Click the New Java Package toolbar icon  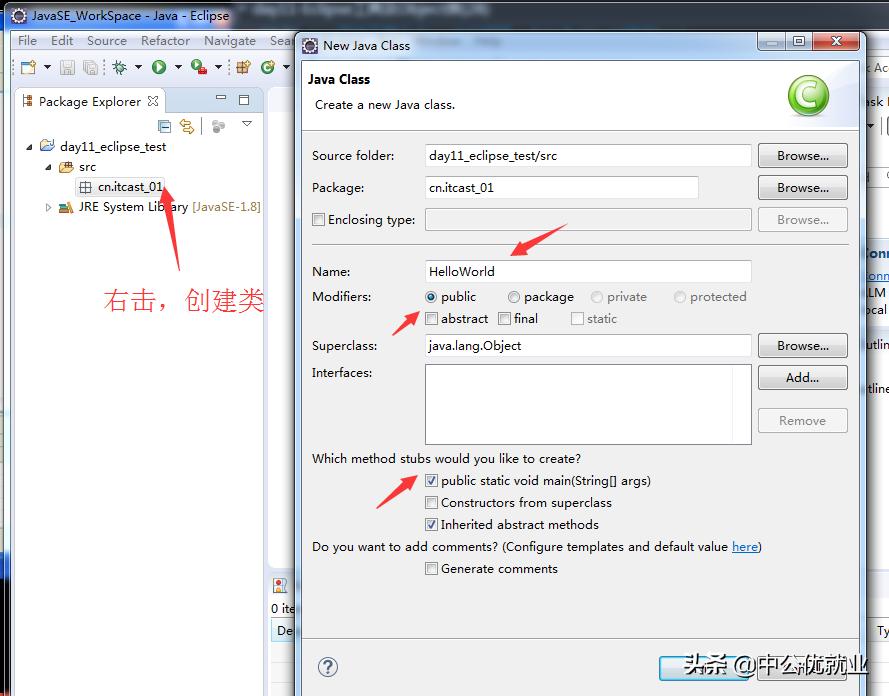[241, 66]
